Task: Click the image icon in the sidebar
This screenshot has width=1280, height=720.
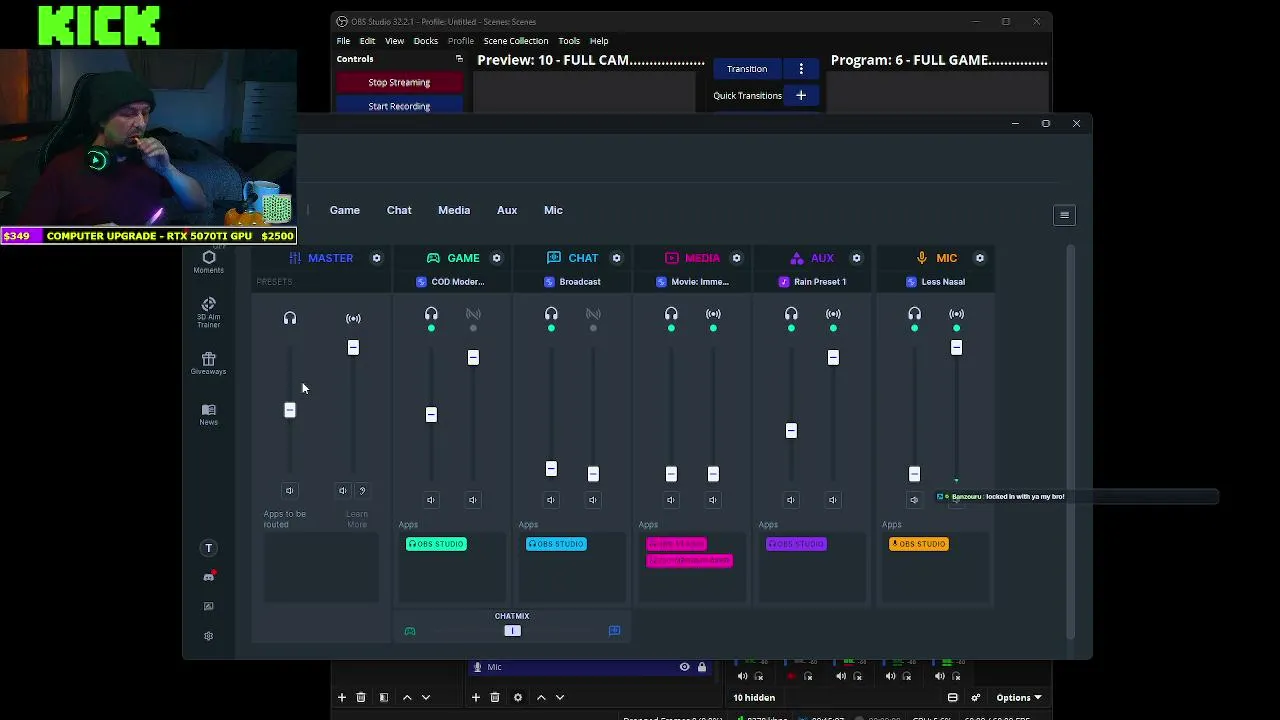Action: 208,606
